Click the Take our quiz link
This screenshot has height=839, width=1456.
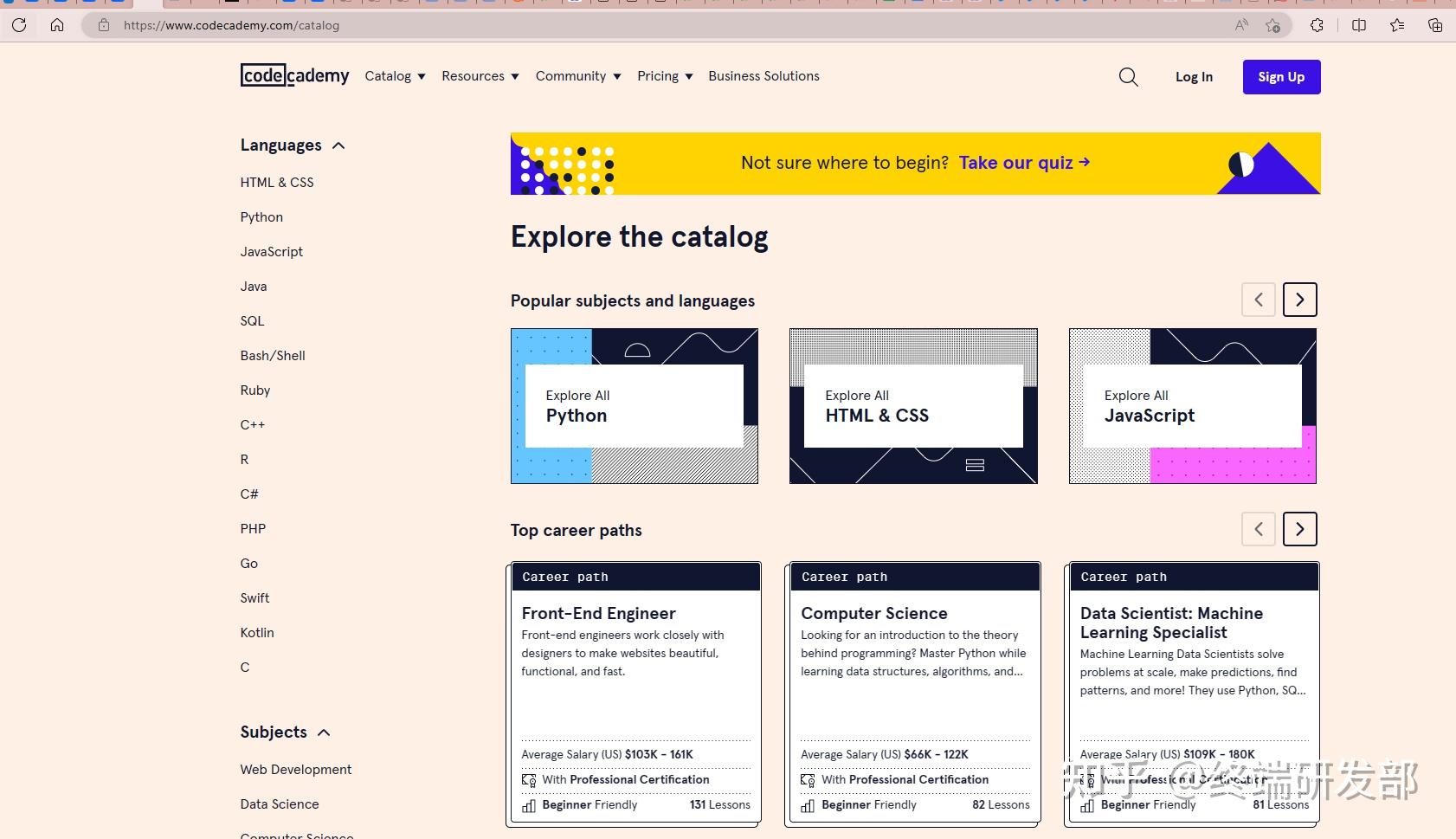point(1024,163)
